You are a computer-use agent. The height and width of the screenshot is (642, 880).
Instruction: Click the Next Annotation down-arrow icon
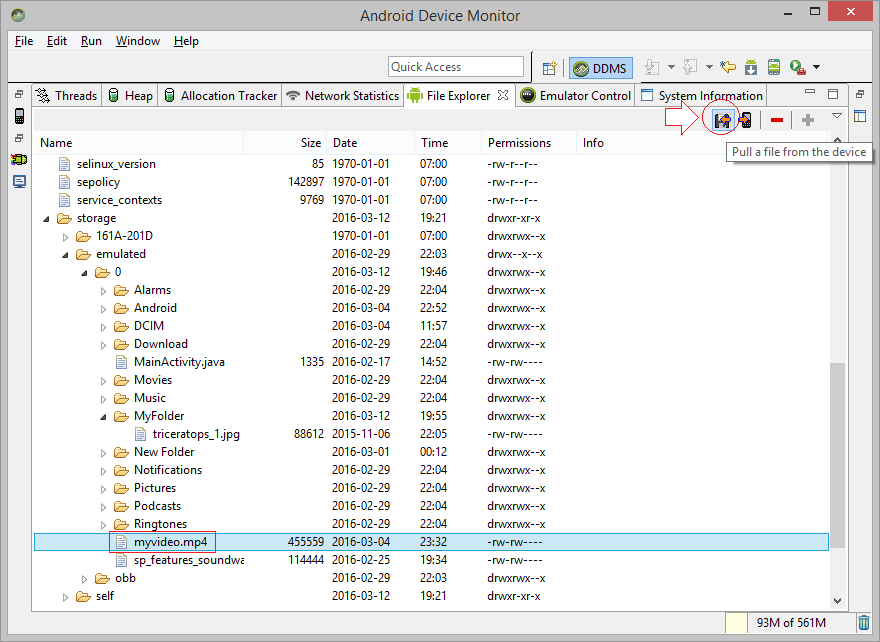[x=652, y=67]
